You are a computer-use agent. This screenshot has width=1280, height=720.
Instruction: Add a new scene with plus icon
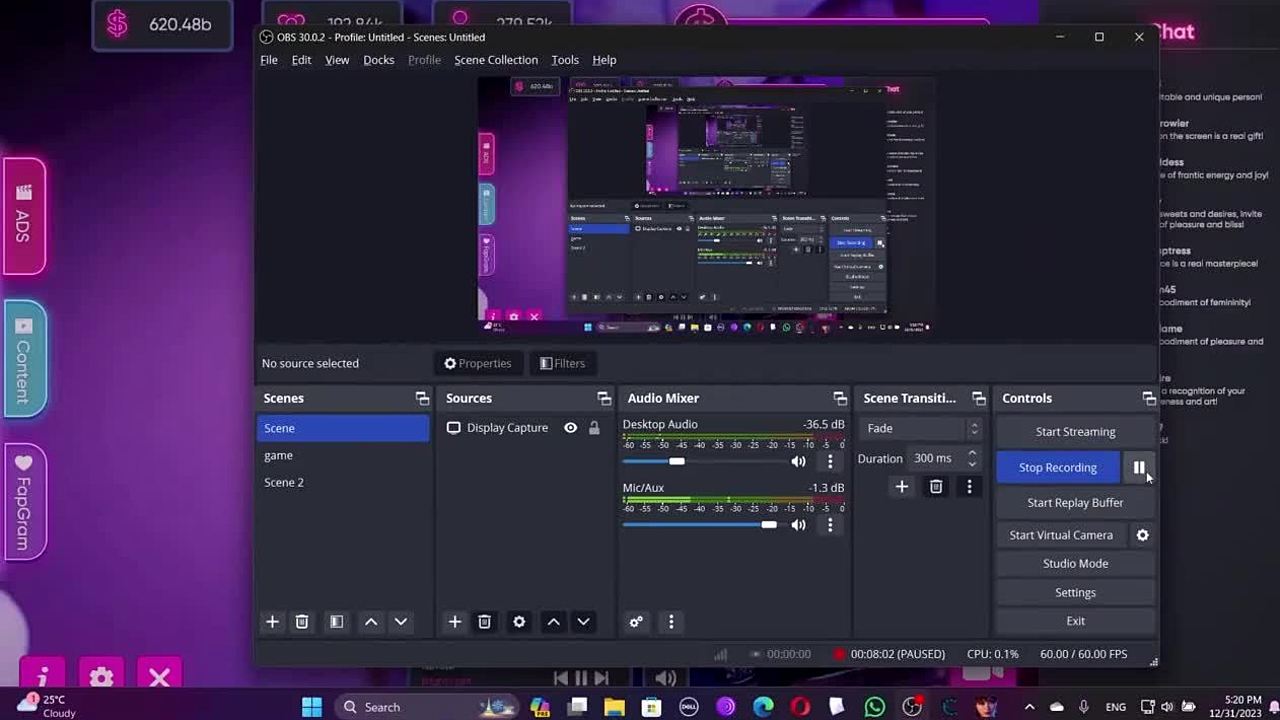pyautogui.click(x=272, y=622)
